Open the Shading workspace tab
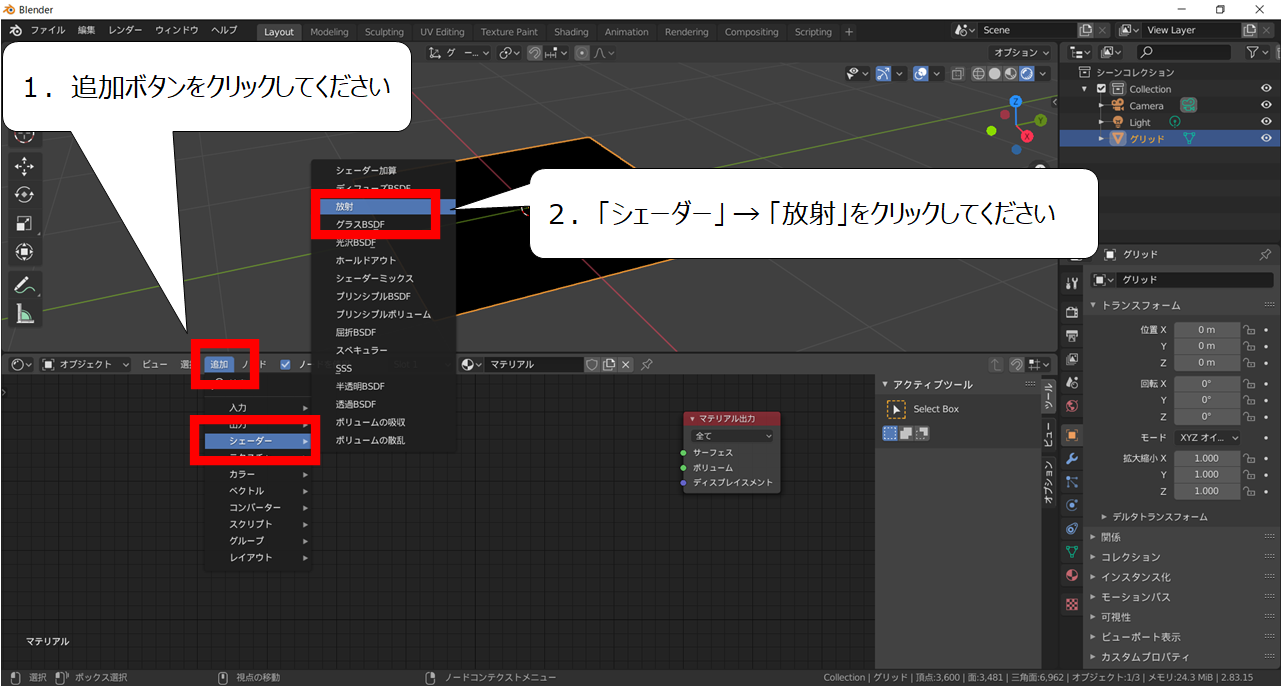Image resolution: width=1281 pixels, height=686 pixels. coord(571,32)
